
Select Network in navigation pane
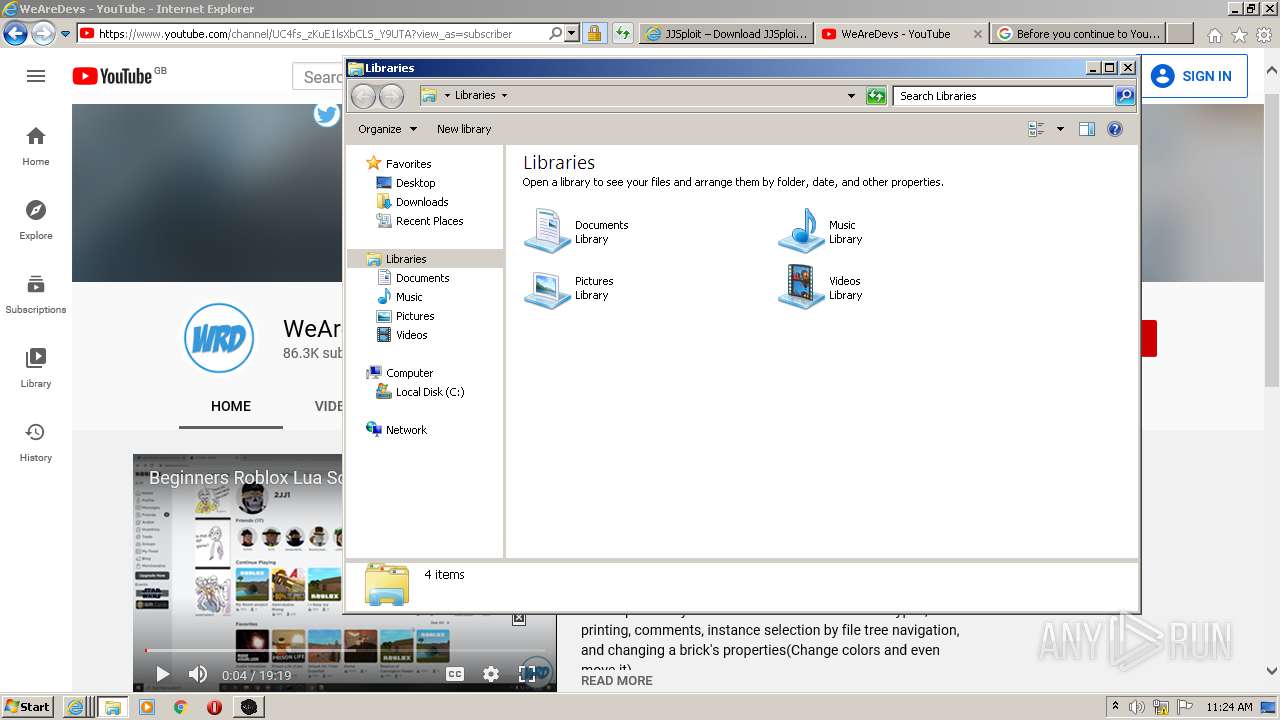(x=397, y=430)
